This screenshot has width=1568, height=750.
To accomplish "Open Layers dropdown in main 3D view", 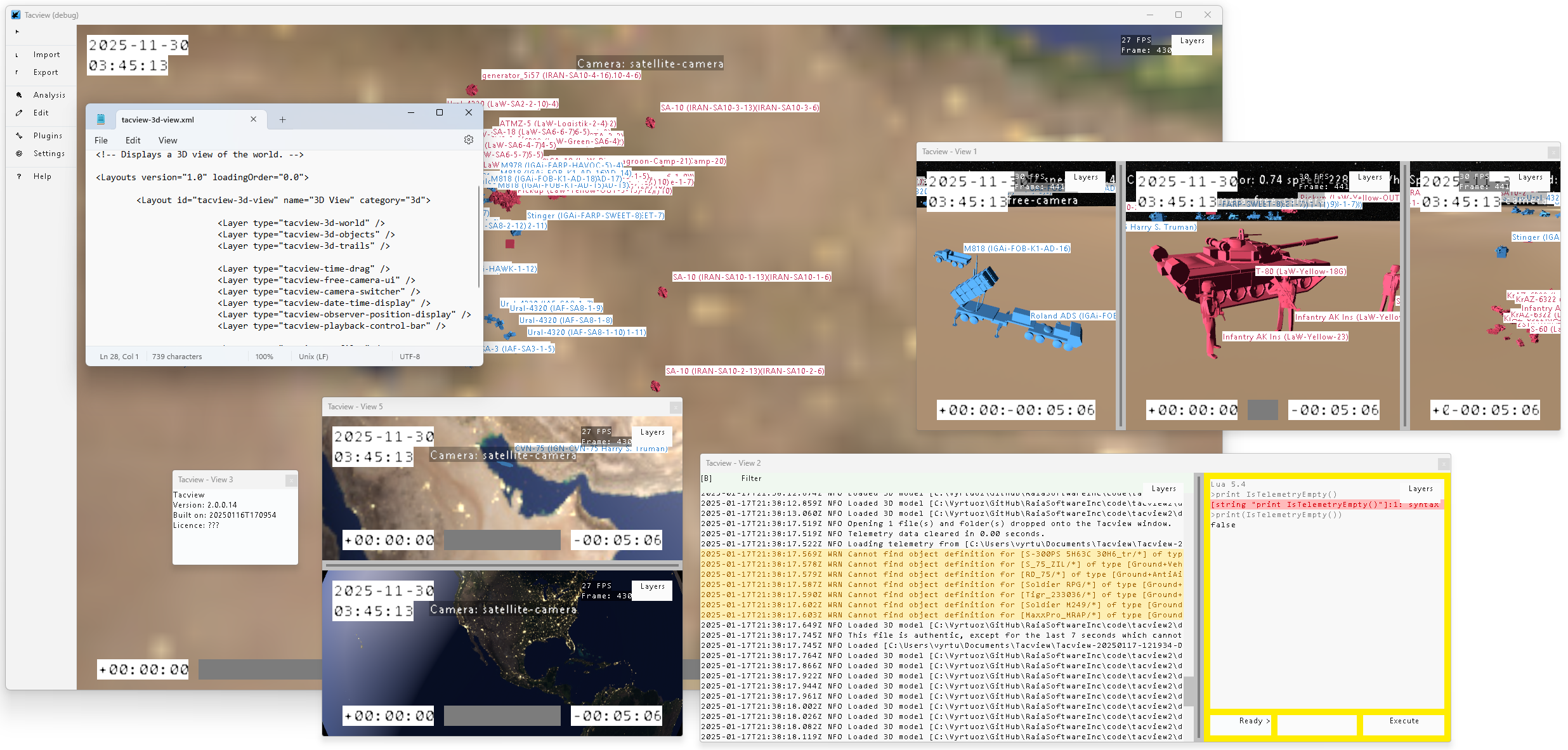I will tap(1192, 41).
